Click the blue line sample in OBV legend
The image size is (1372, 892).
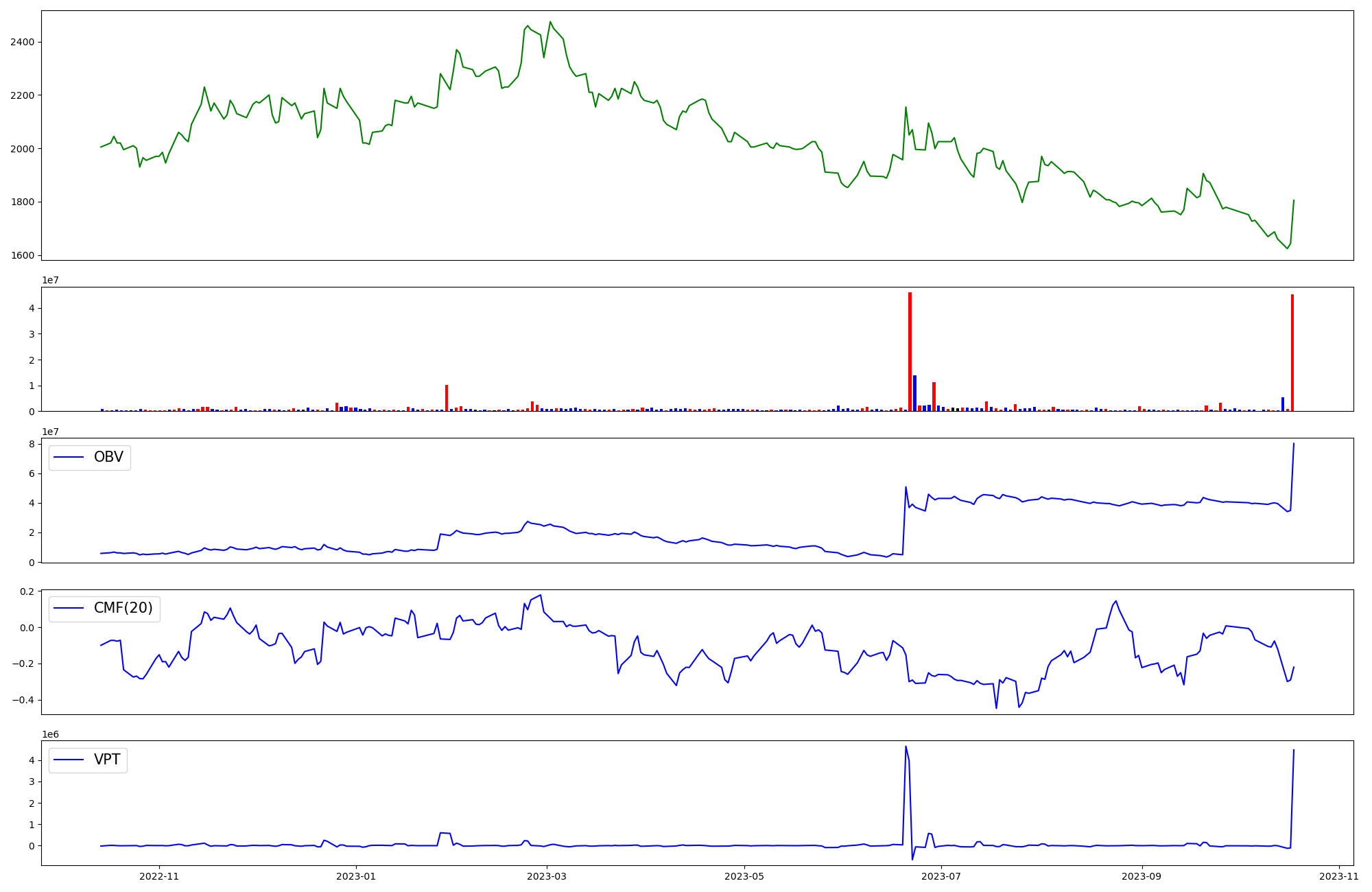[x=69, y=458]
